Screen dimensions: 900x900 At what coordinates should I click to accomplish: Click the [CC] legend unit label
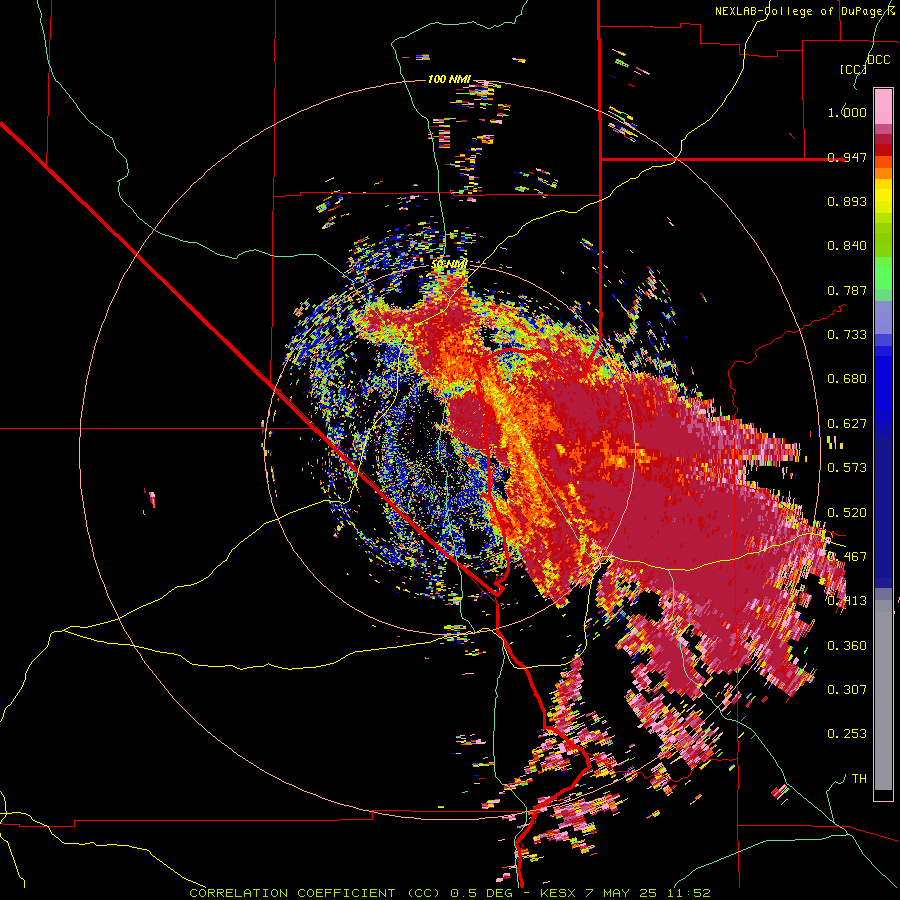click(853, 69)
